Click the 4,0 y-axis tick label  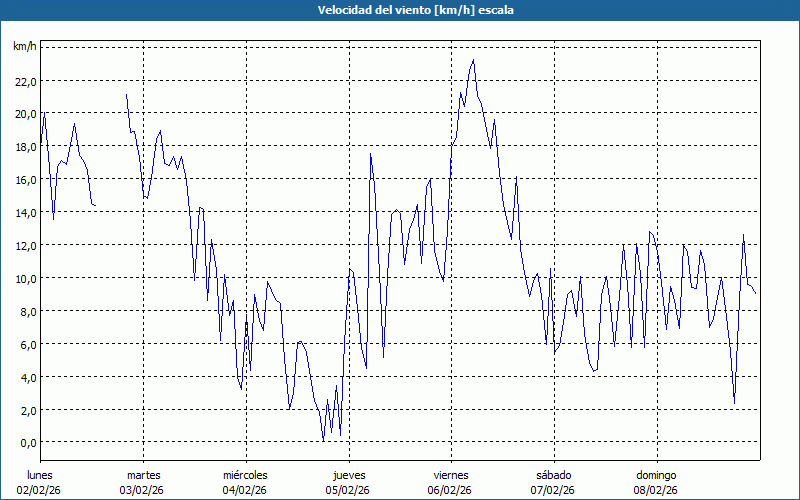coord(28,377)
